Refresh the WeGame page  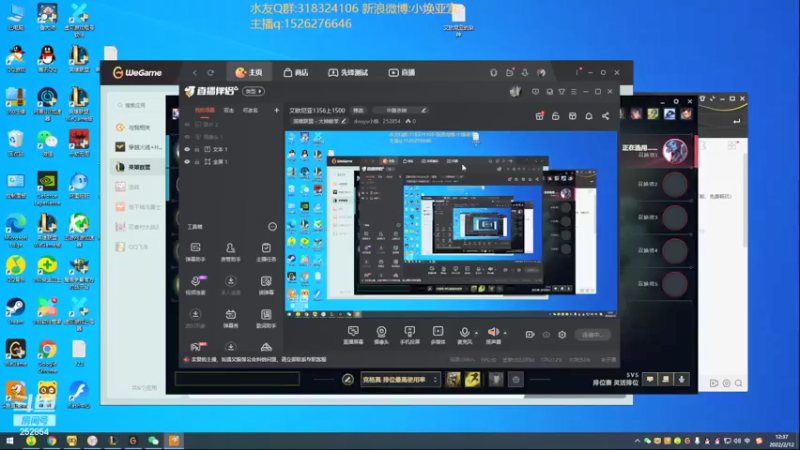tap(211, 72)
